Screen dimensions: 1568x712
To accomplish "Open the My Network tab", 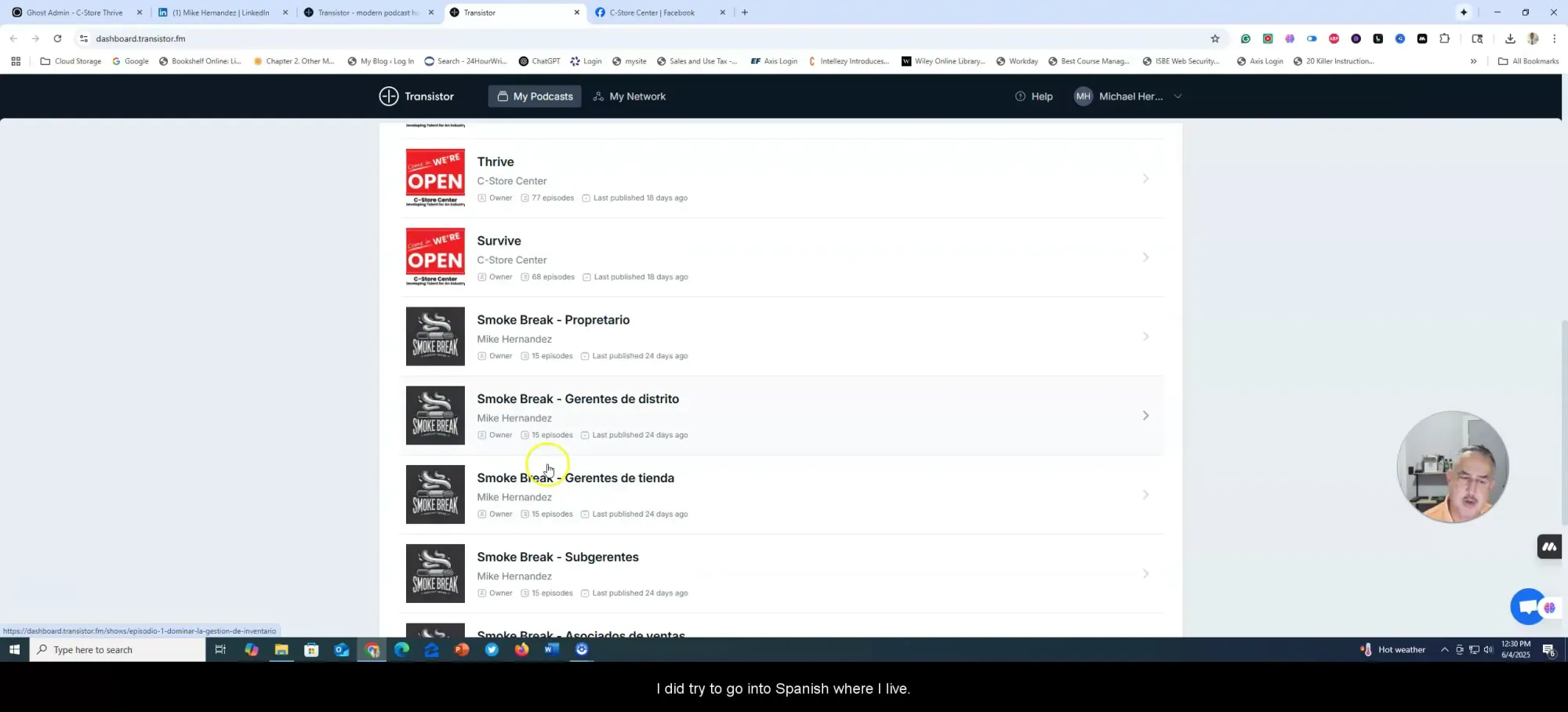I will pyautogui.click(x=629, y=96).
